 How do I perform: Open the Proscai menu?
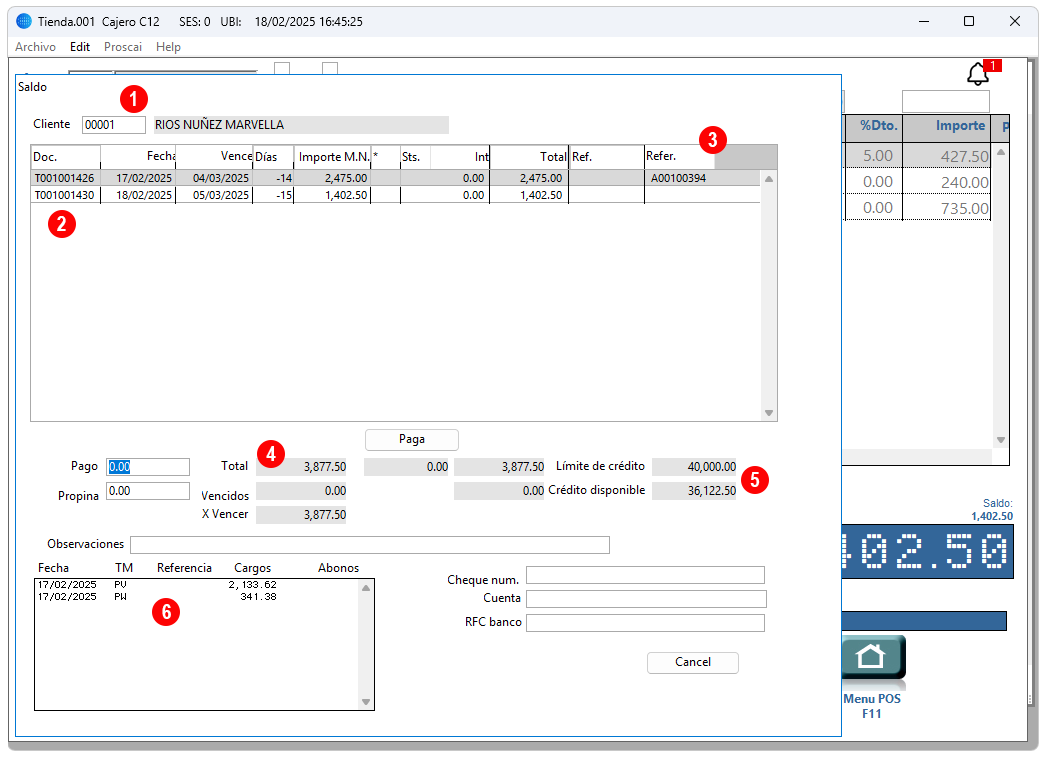click(123, 47)
